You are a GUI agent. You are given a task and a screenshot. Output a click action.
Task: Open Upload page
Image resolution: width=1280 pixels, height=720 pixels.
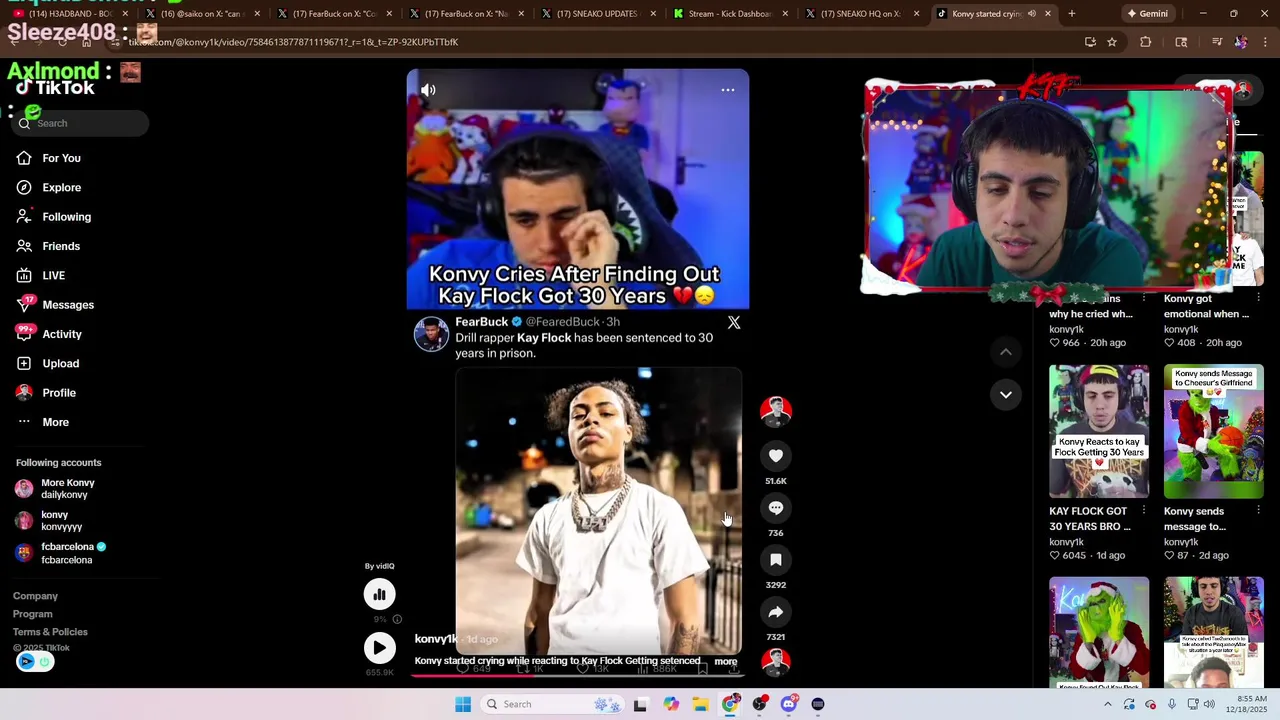pyautogui.click(x=60, y=363)
